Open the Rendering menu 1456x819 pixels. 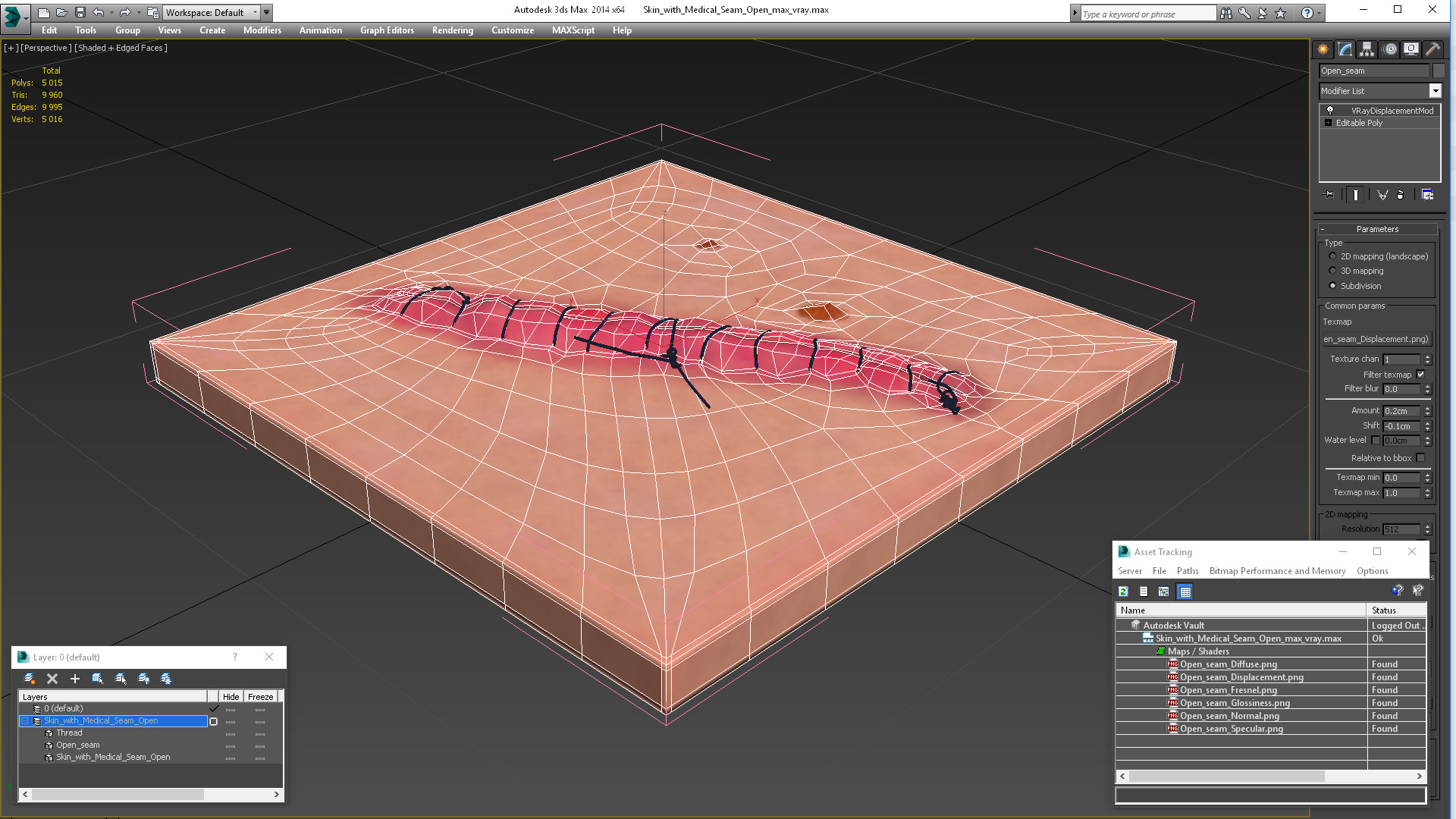(x=452, y=30)
